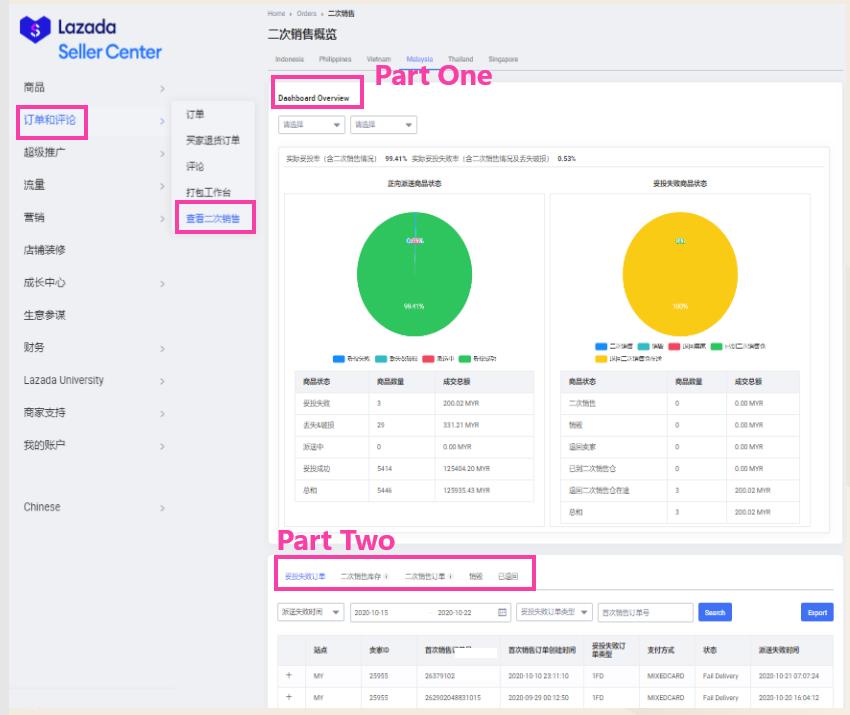
Task: Switch to the Malaysia country tab
Action: tap(420, 59)
